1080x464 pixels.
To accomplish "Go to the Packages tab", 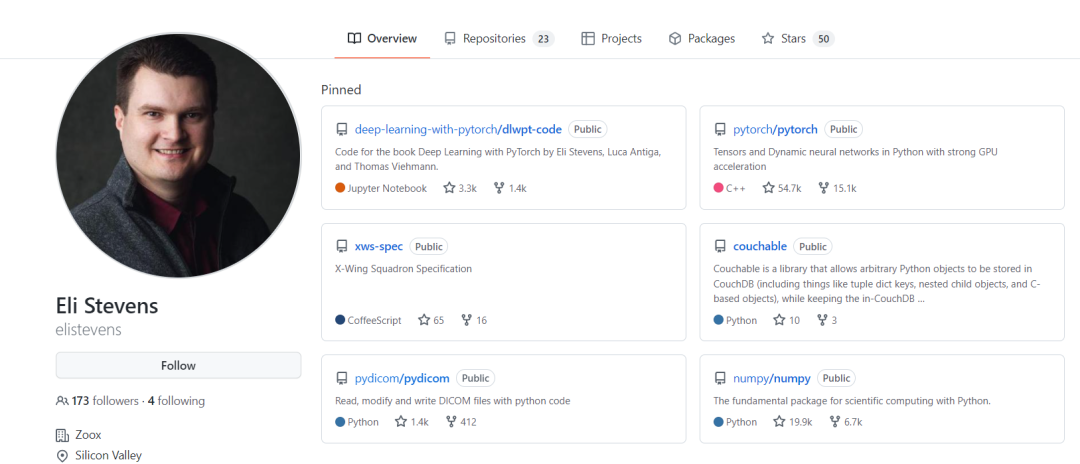I will click(x=701, y=39).
